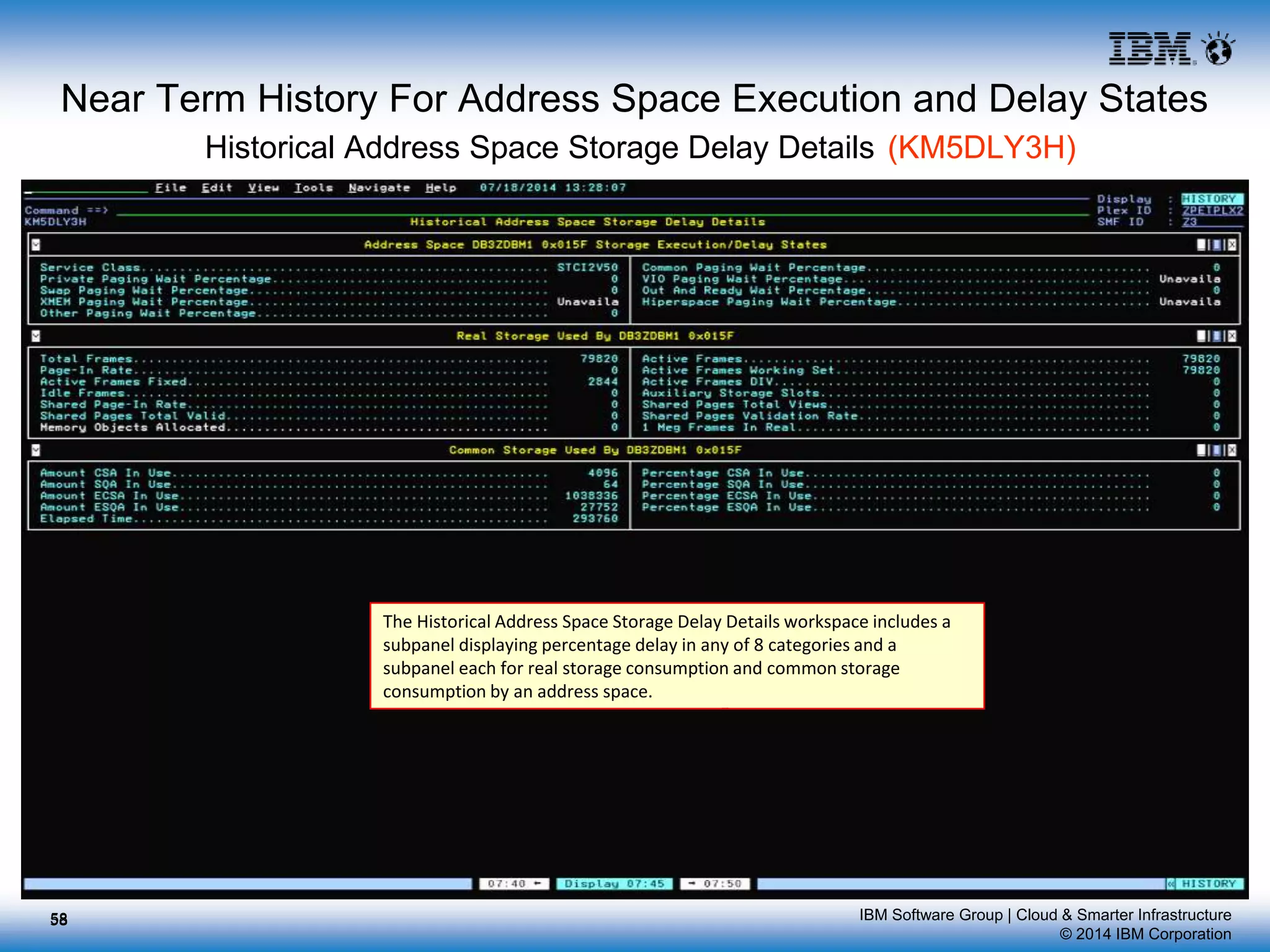
Task: Click the Percentage ECSA In Use row
Action: pyautogui.click(x=931, y=496)
